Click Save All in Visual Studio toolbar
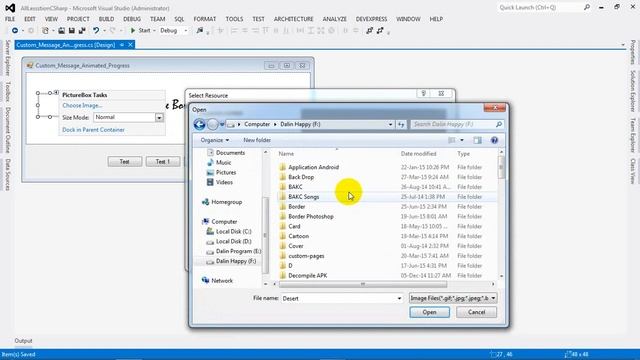Viewport: 640px width, 360px height. (82, 31)
